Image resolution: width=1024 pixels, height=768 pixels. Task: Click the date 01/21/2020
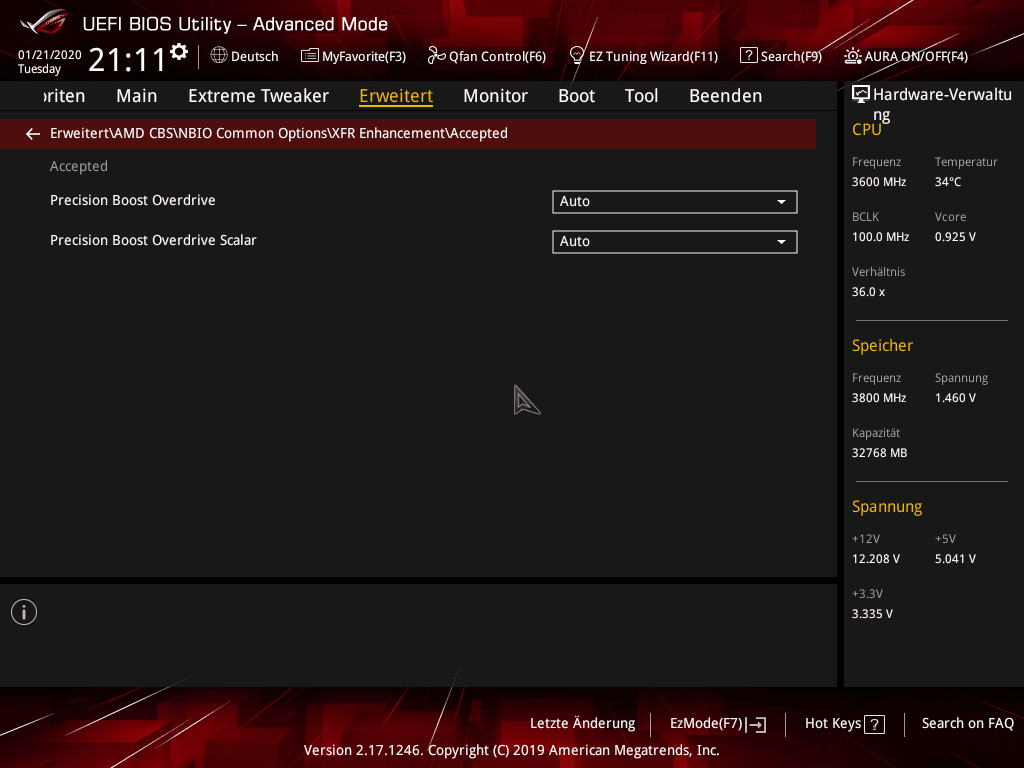click(50, 55)
